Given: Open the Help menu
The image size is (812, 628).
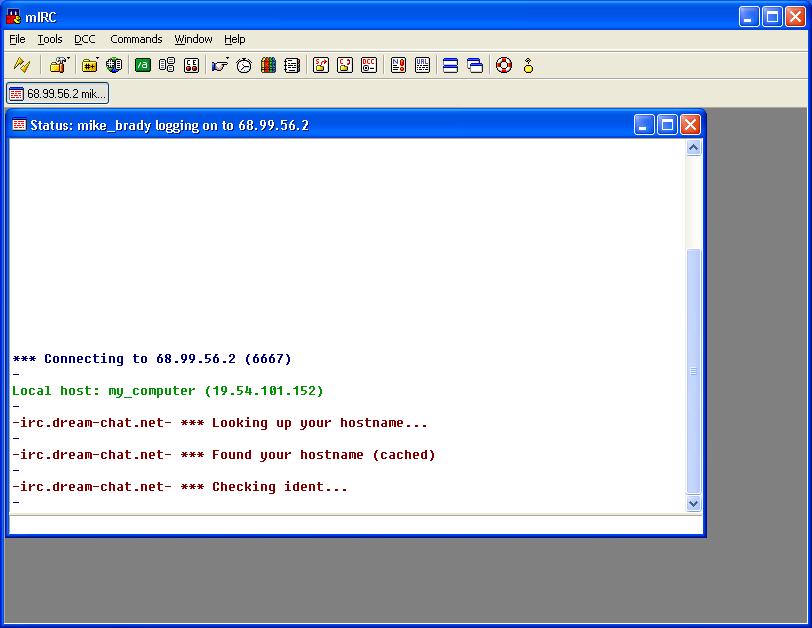Looking at the screenshot, I should [x=235, y=39].
